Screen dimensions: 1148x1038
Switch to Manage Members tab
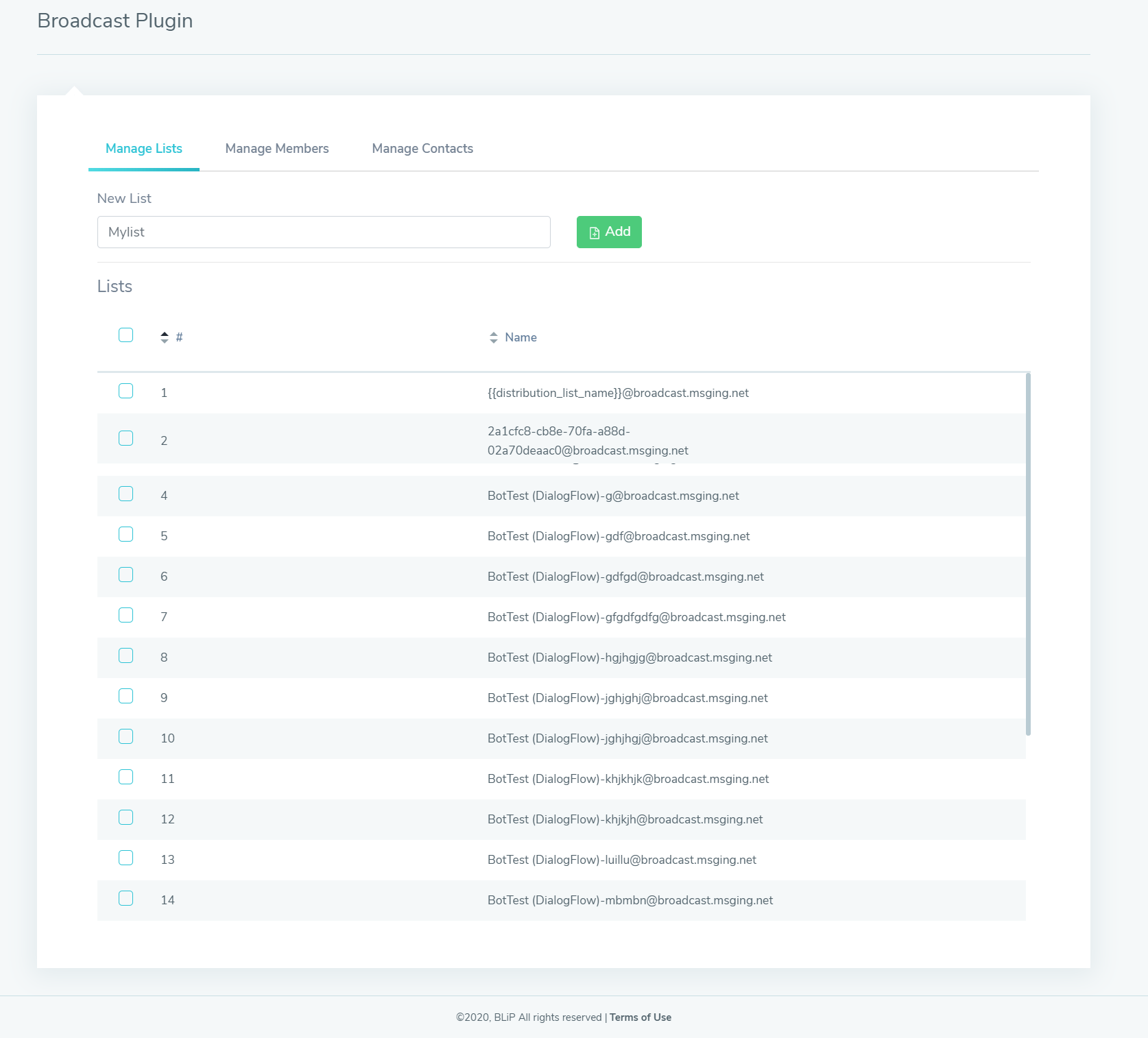[x=277, y=149]
